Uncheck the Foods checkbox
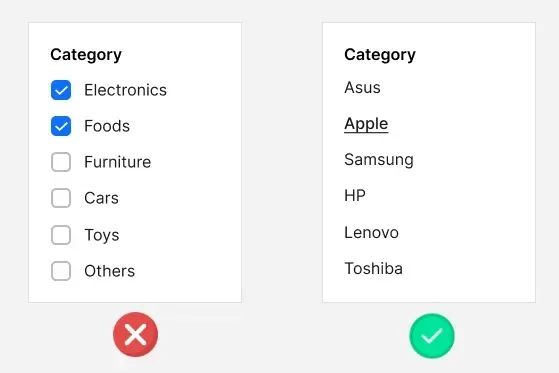The width and height of the screenshot is (559, 373). tap(61, 126)
